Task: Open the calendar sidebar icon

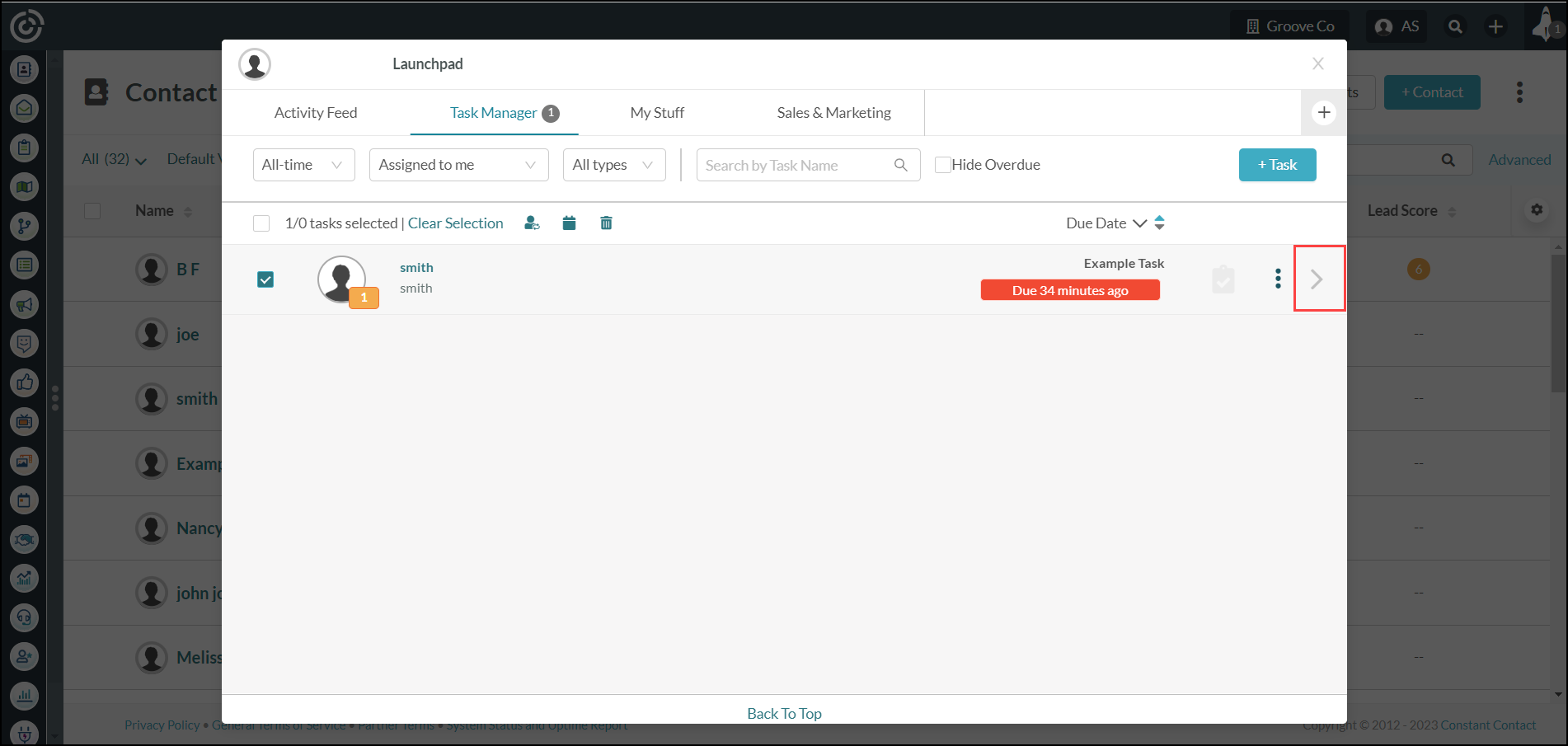Action: click(x=25, y=500)
